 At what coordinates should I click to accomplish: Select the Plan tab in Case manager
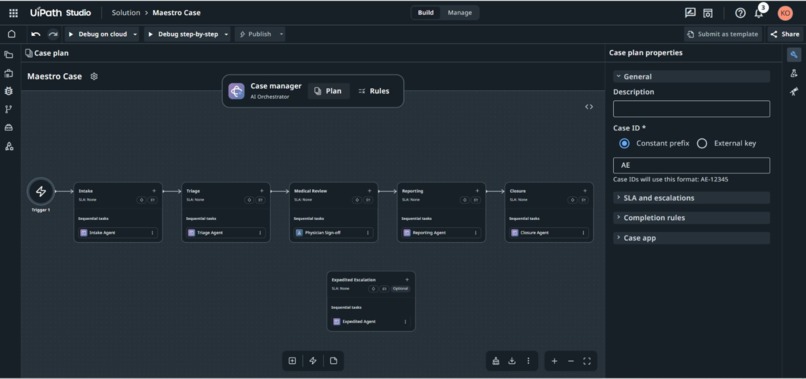328,91
